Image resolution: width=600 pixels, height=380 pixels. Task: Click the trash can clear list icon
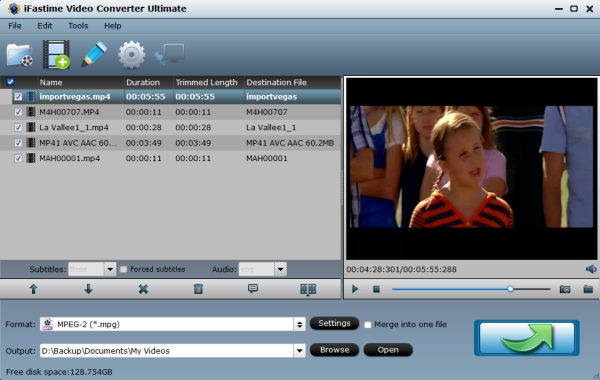[198, 289]
